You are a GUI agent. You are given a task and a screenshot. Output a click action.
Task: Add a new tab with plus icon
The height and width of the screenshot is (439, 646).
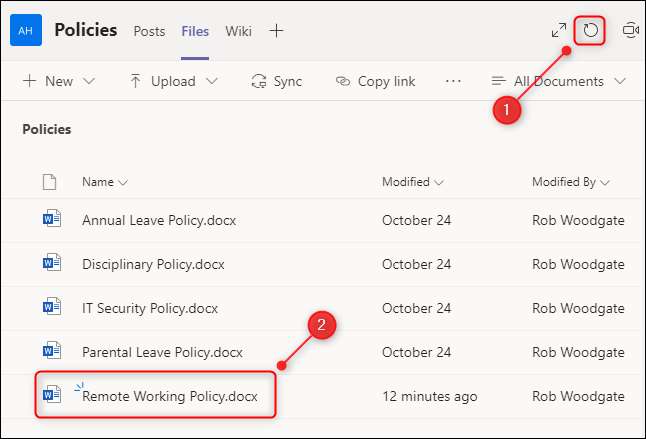277,30
